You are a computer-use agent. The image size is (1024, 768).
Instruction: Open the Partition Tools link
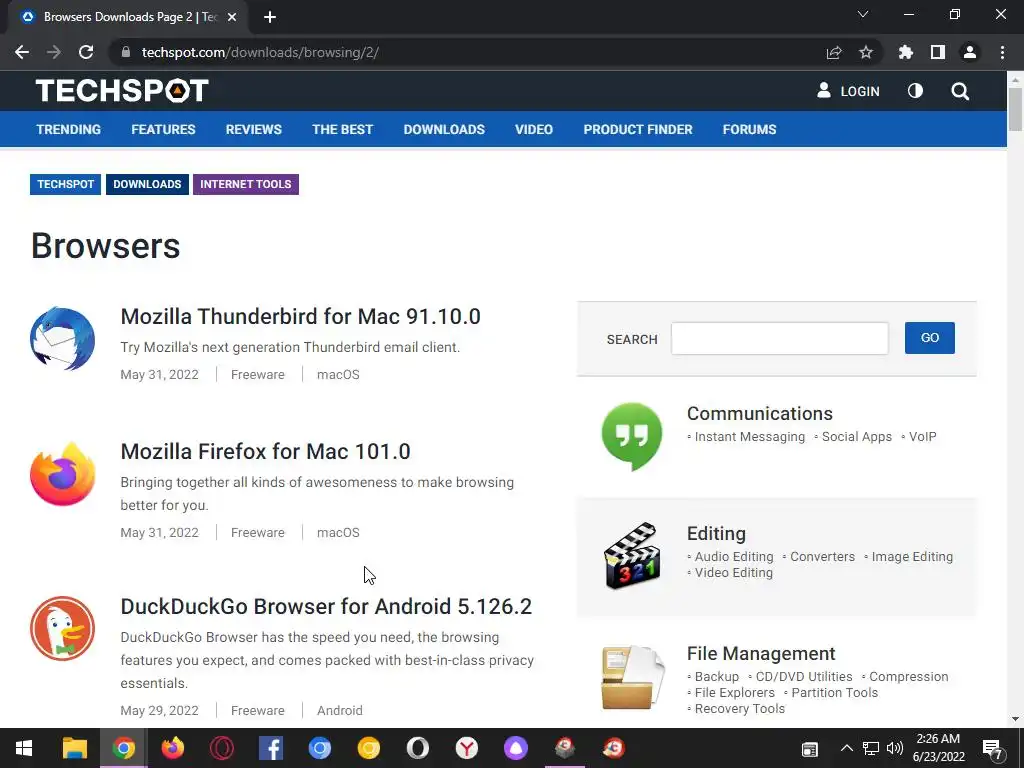[835, 693]
